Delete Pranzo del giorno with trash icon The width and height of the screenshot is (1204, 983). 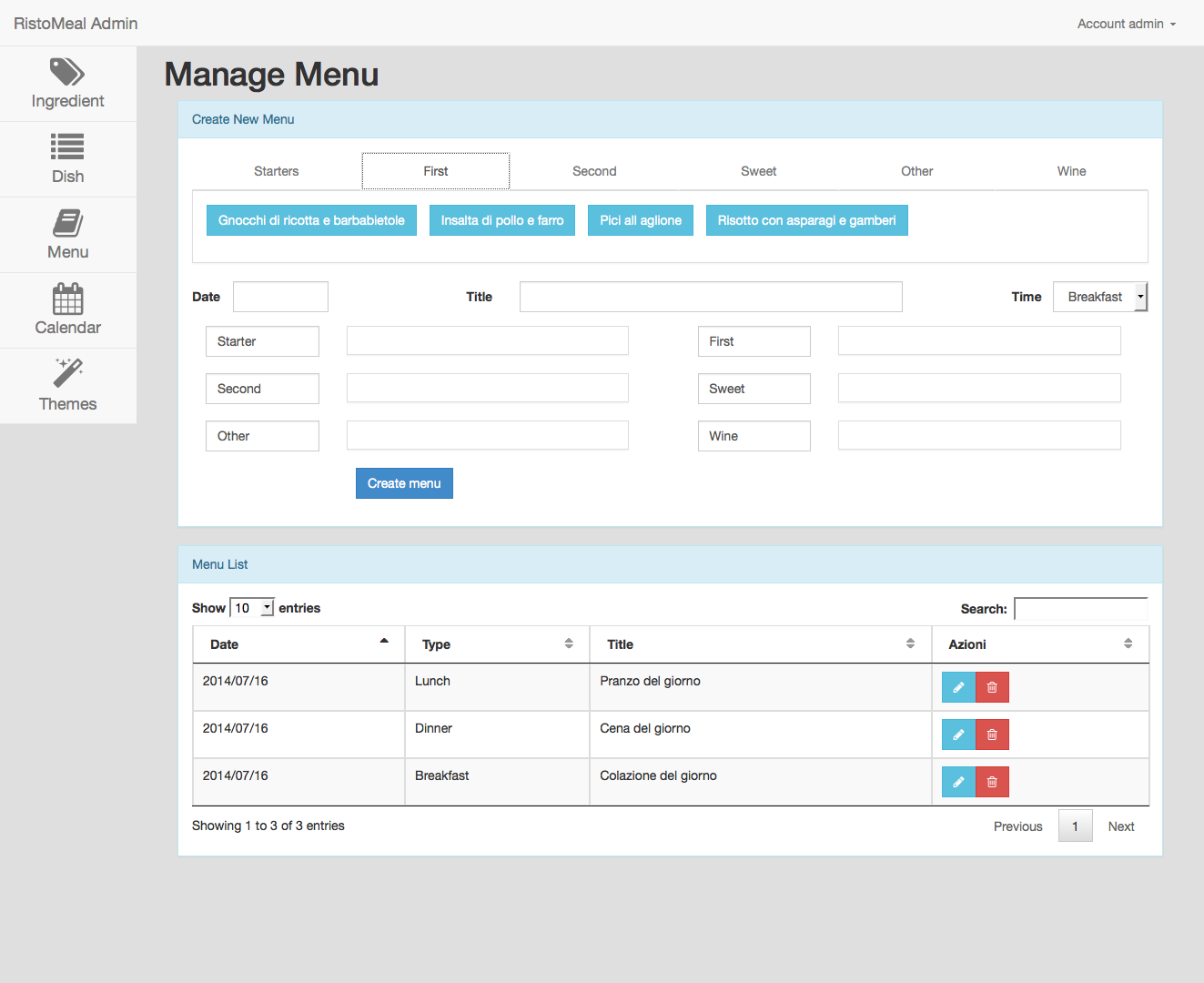tap(991, 686)
